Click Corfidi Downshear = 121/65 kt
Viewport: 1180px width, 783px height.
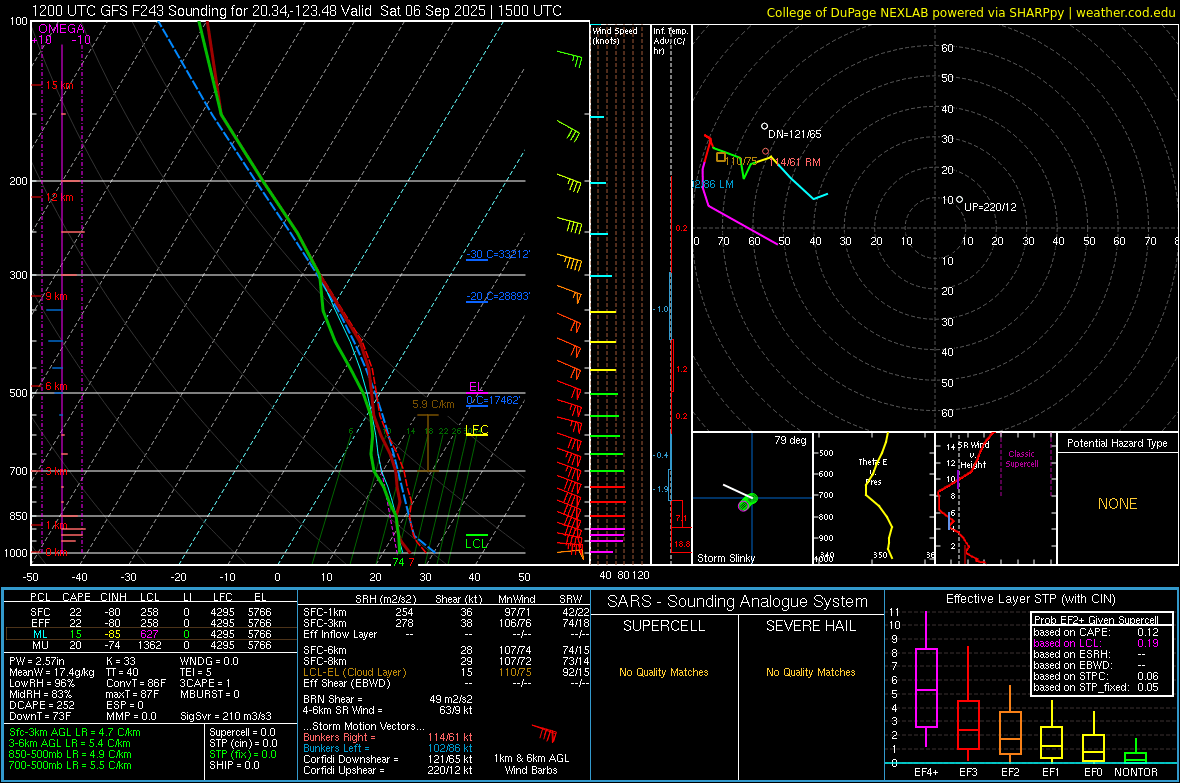388,759
